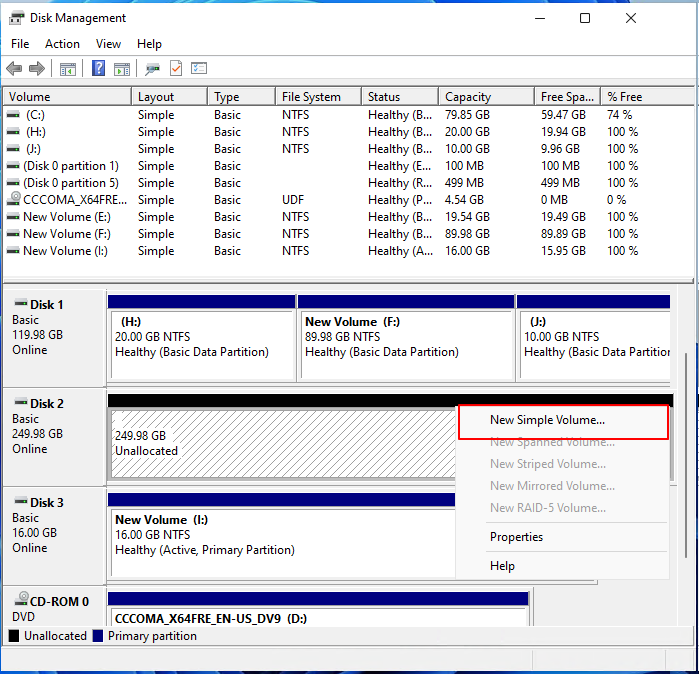Select Properties in the context menu
The image size is (699, 674).
point(516,537)
